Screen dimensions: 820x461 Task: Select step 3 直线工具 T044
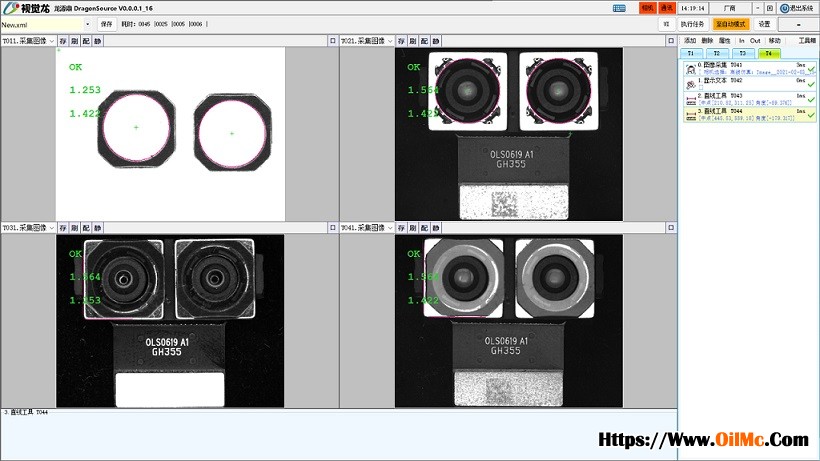[749, 114]
